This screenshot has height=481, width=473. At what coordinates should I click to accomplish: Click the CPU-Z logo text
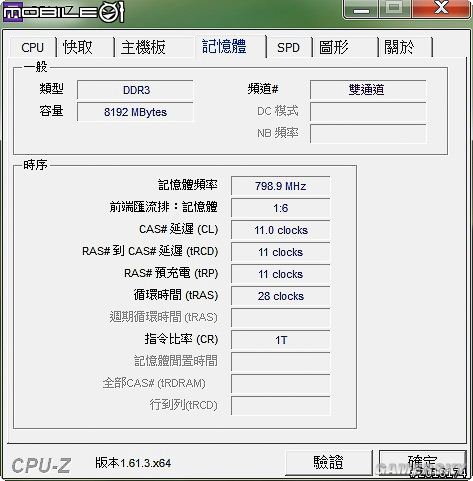click(41, 465)
